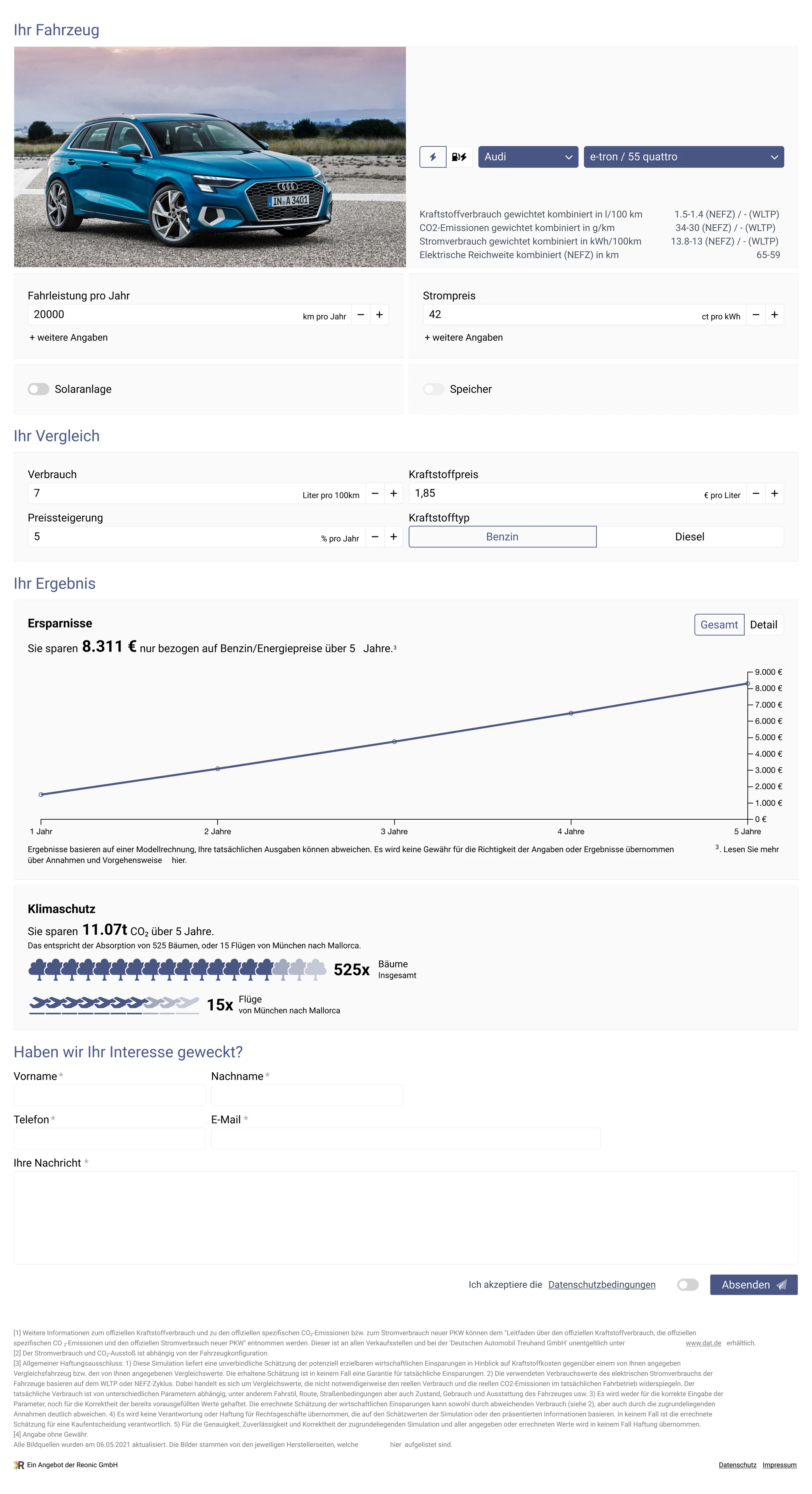Toggle the Solaranlage switch

38,389
